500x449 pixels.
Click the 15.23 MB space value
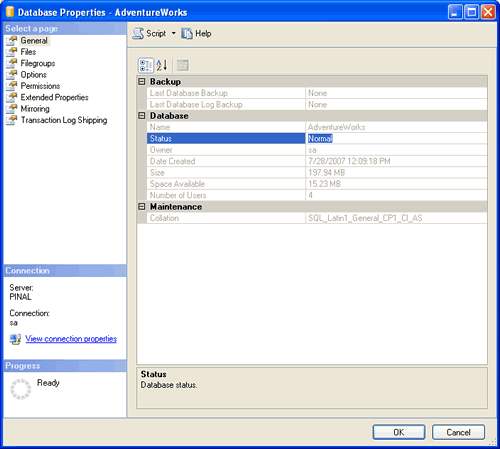(324, 184)
